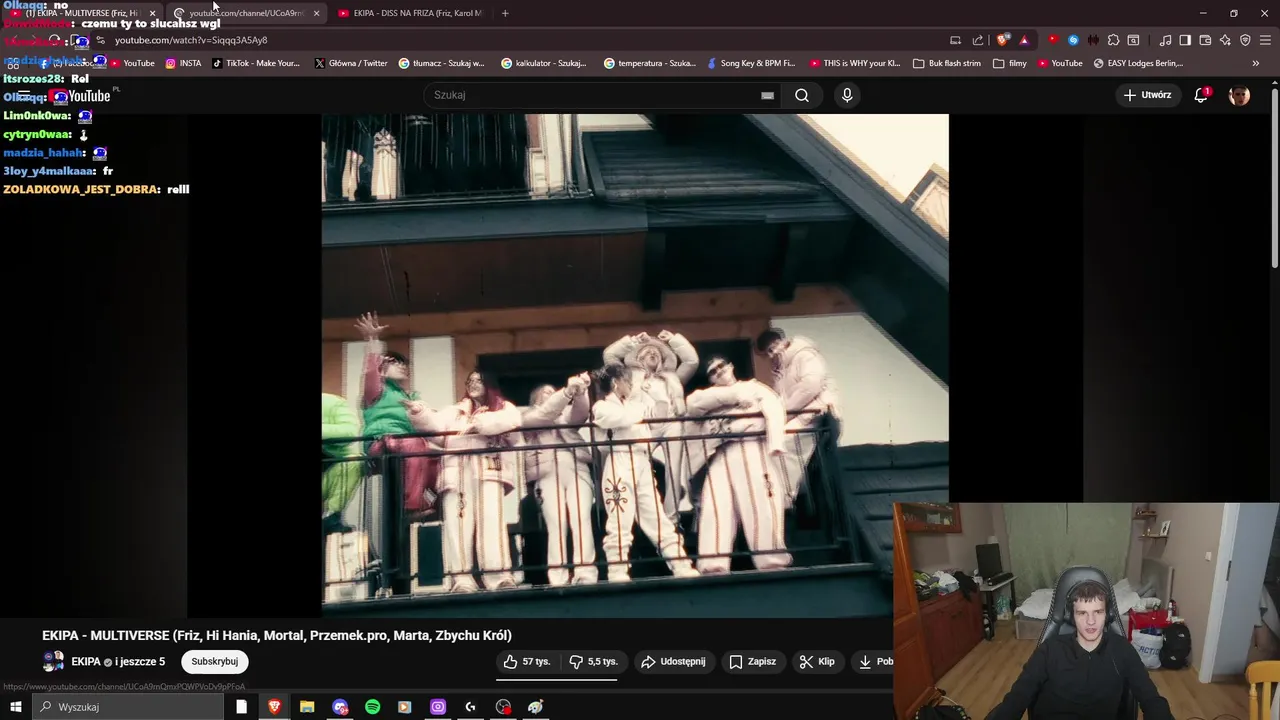The height and width of the screenshot is (720, 1280).
Task: Click the Wyszukaj taskbar search box
Action: click(x=127, y=707)
